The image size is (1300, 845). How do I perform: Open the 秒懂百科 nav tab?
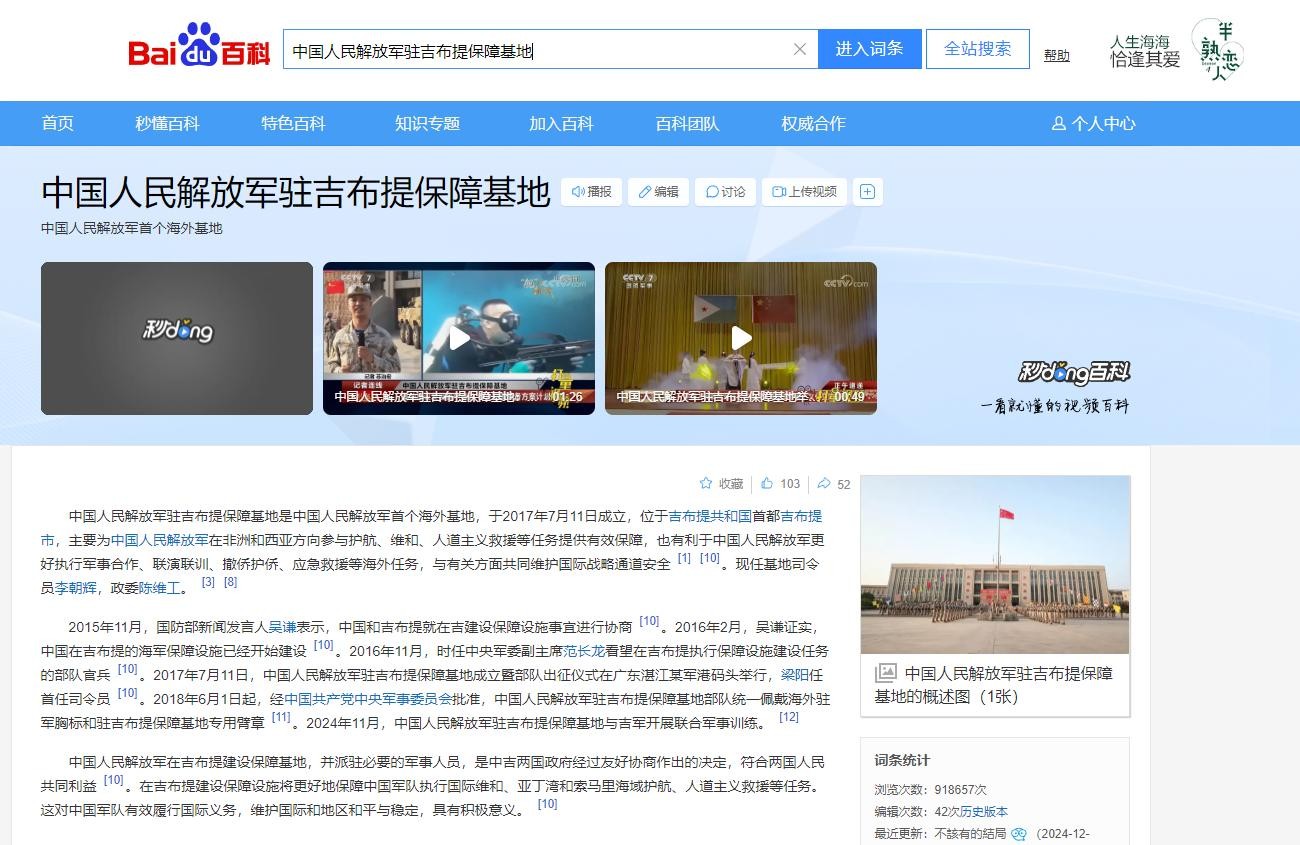tap(167, 124)
